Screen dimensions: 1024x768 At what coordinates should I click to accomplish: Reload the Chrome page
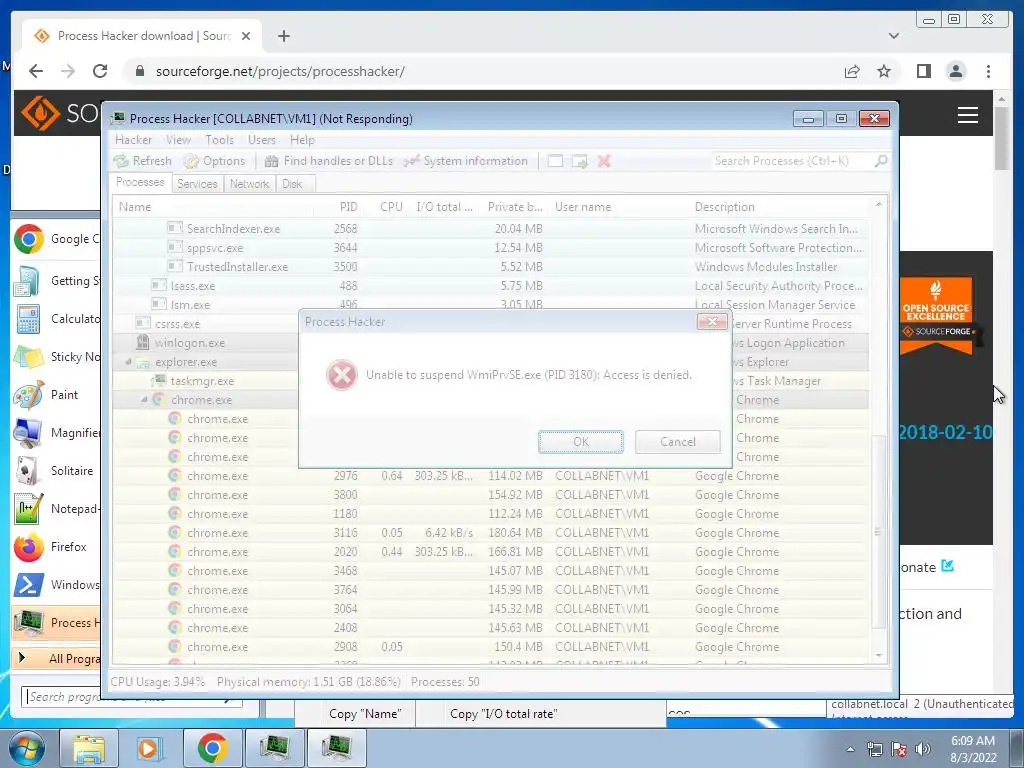tap(100, 71)
